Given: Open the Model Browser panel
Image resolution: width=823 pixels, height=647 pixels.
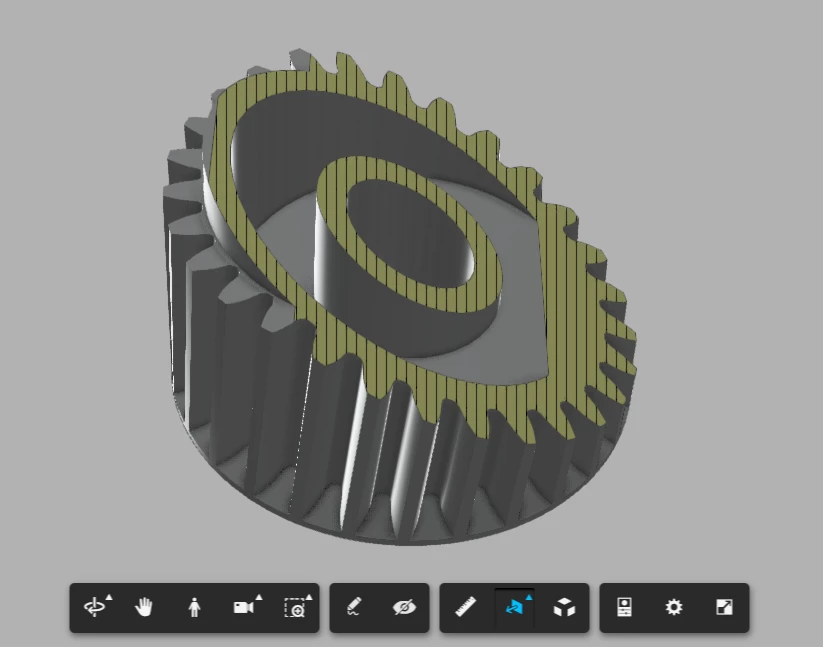Looking at the screenshot, I should point(622,606).
